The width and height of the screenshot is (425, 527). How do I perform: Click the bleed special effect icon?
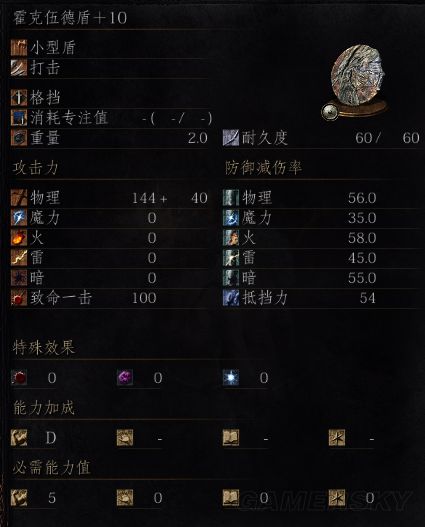(19, 378)
